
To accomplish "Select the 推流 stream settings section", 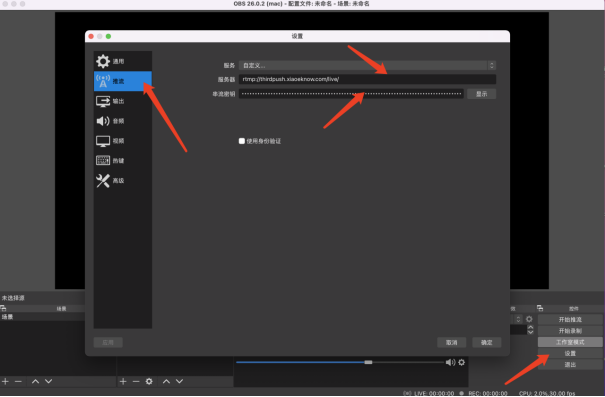I will [123, 81].
